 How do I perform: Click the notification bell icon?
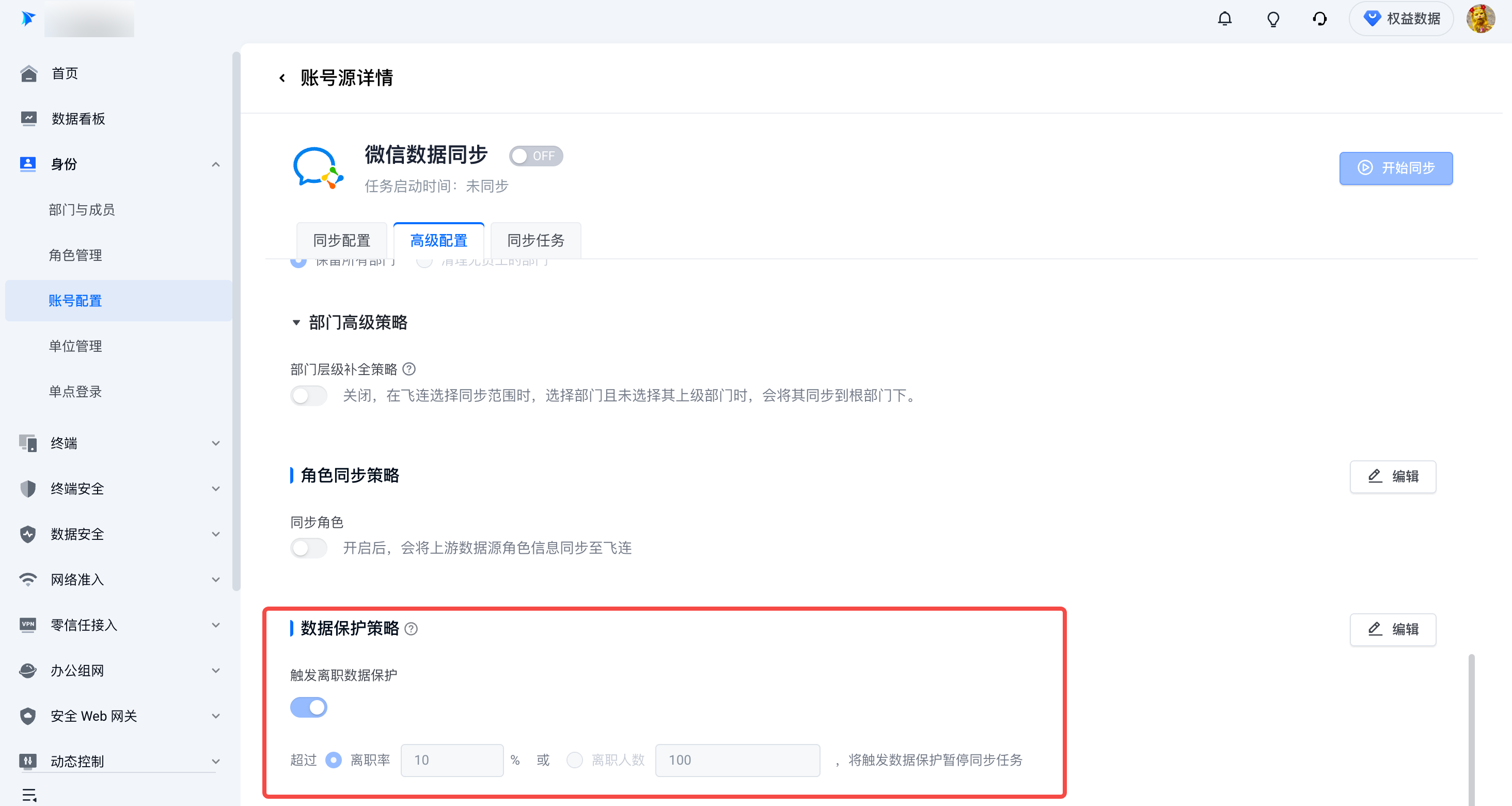click(1224, 19)
